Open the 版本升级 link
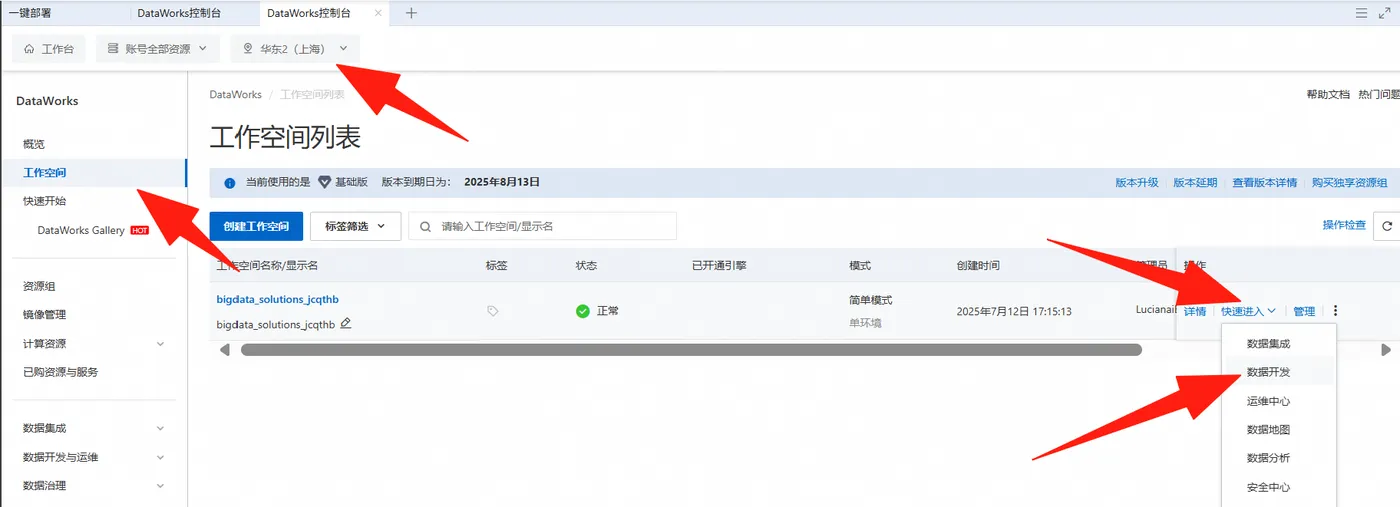The width and height of the screenshot is (1400, 507). (1137, 183)
